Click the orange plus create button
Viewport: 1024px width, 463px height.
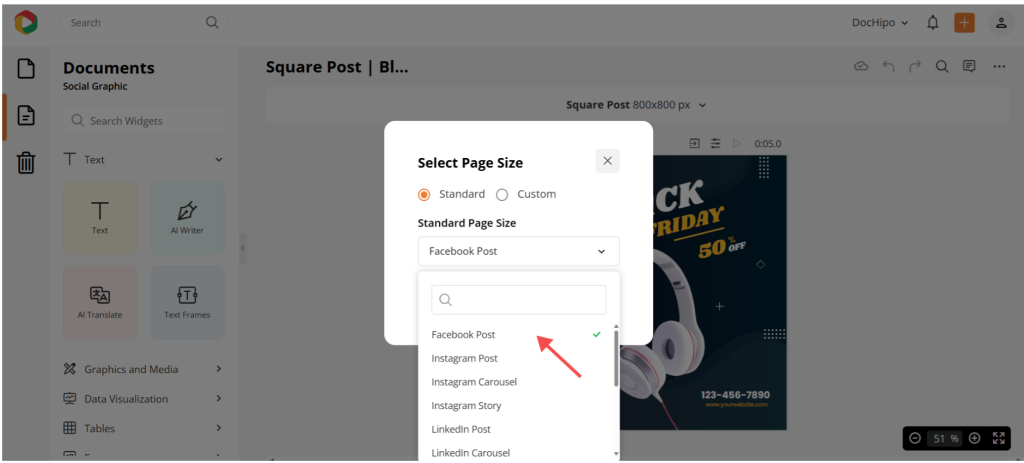pyautogui.click(x=964, y=23)
